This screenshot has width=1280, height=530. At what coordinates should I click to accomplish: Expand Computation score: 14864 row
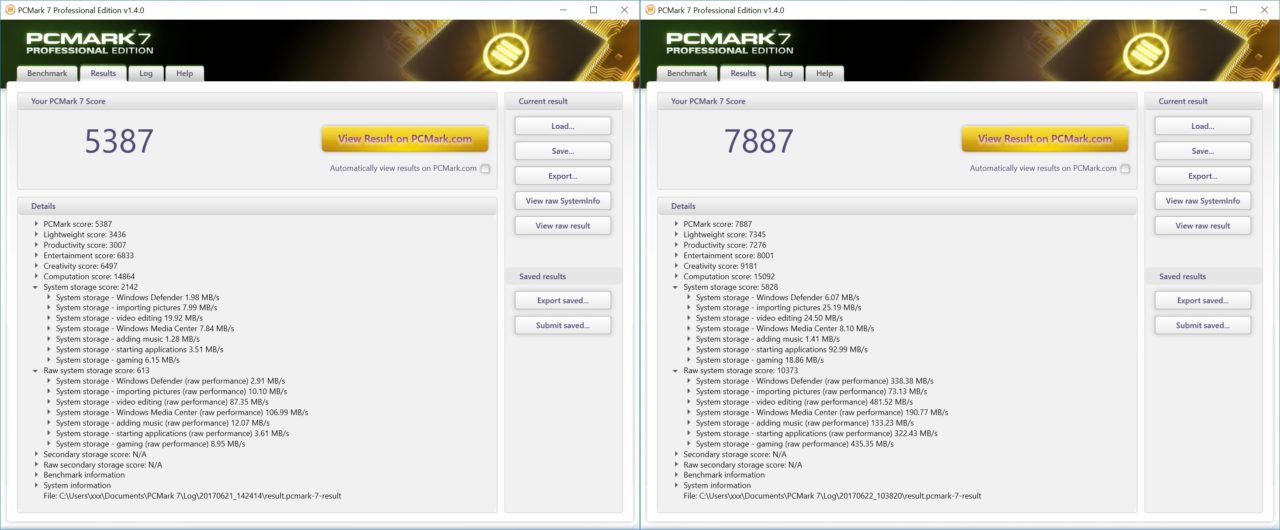tap(36, 276)
